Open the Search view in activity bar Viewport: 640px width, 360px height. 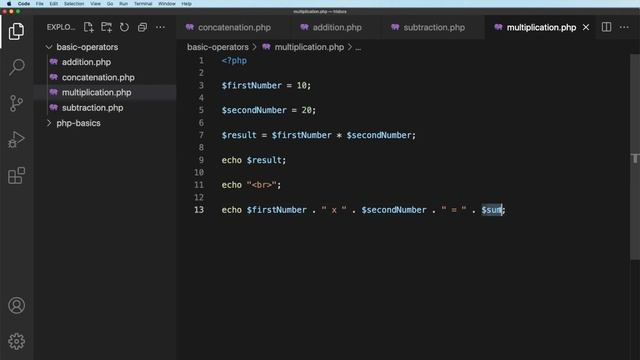tap(16, 67)
